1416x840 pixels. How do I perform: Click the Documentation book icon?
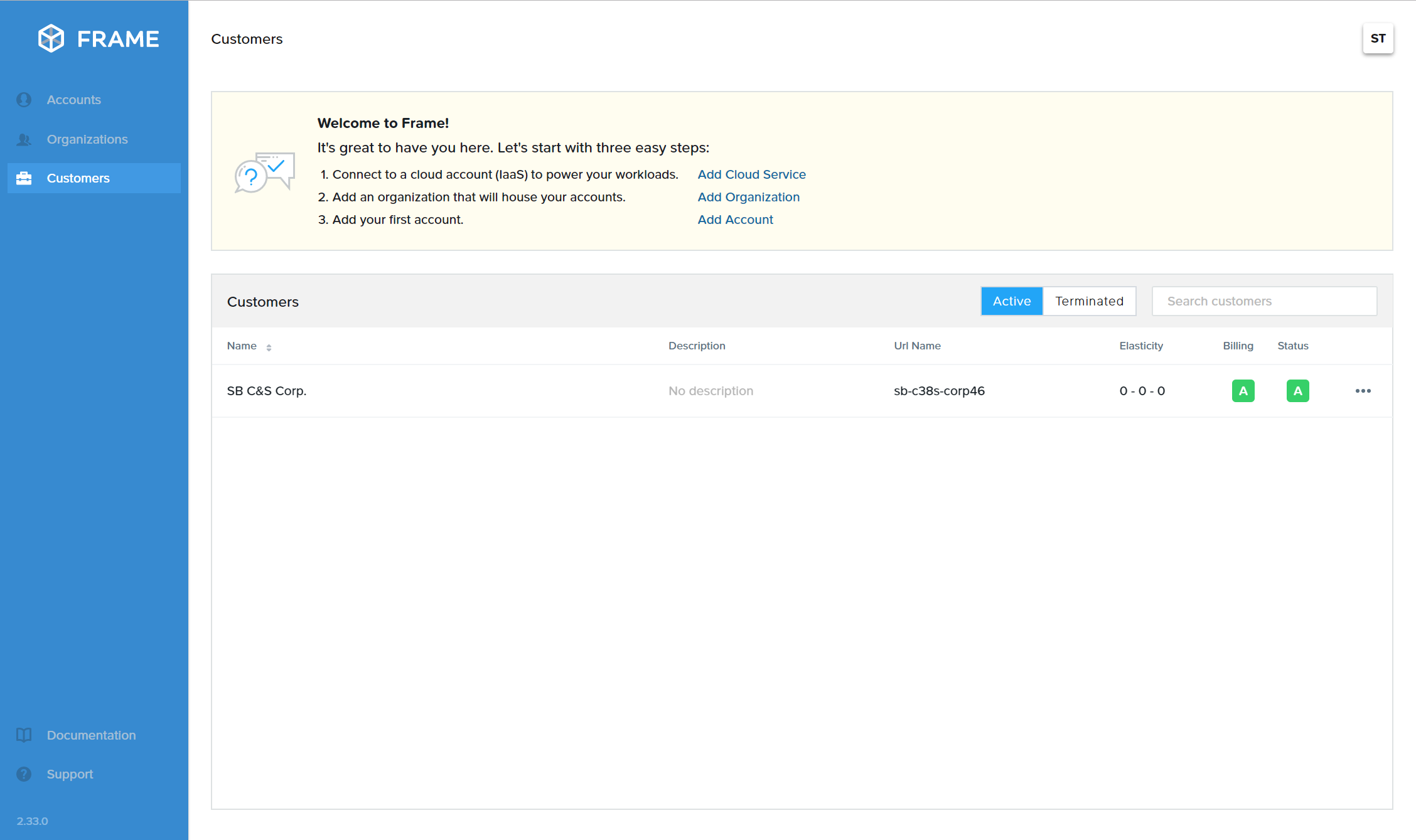coord(24,735)
